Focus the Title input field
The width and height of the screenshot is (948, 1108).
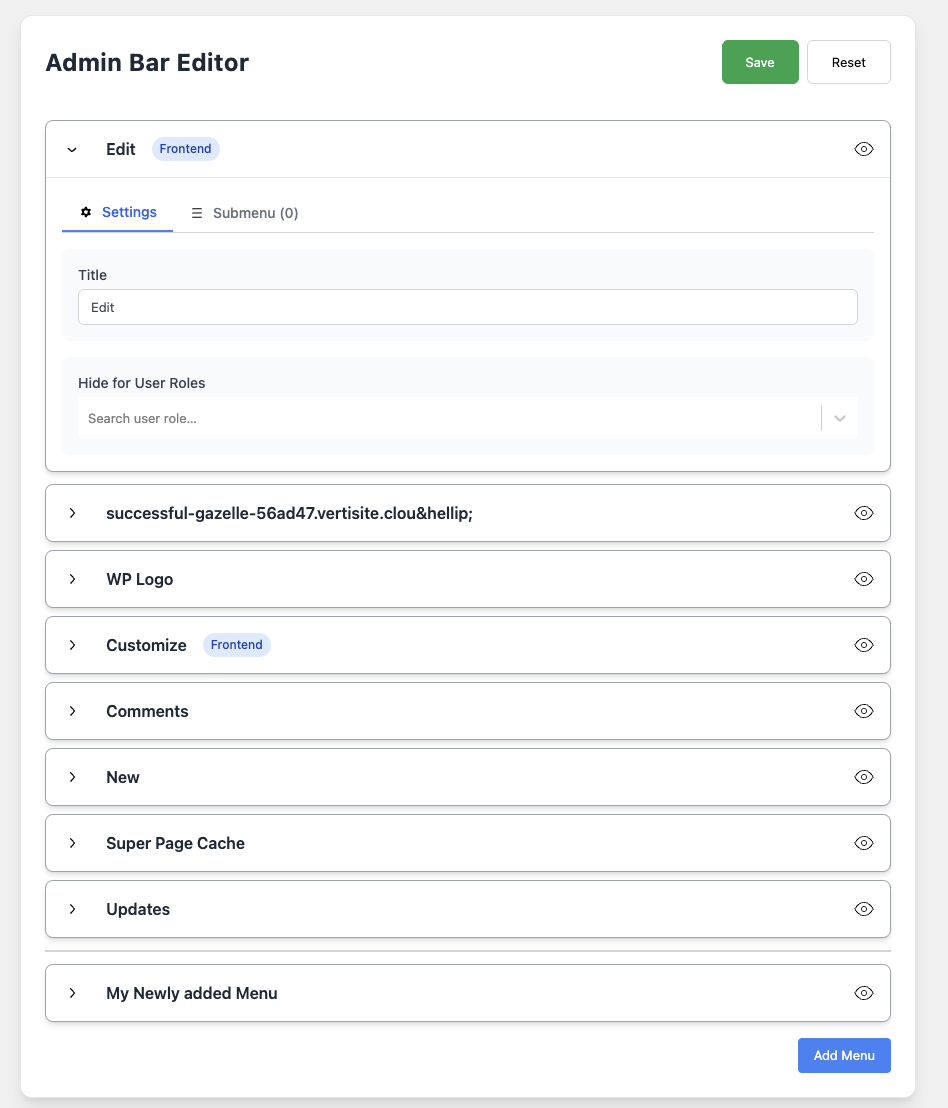pos(467,307)
